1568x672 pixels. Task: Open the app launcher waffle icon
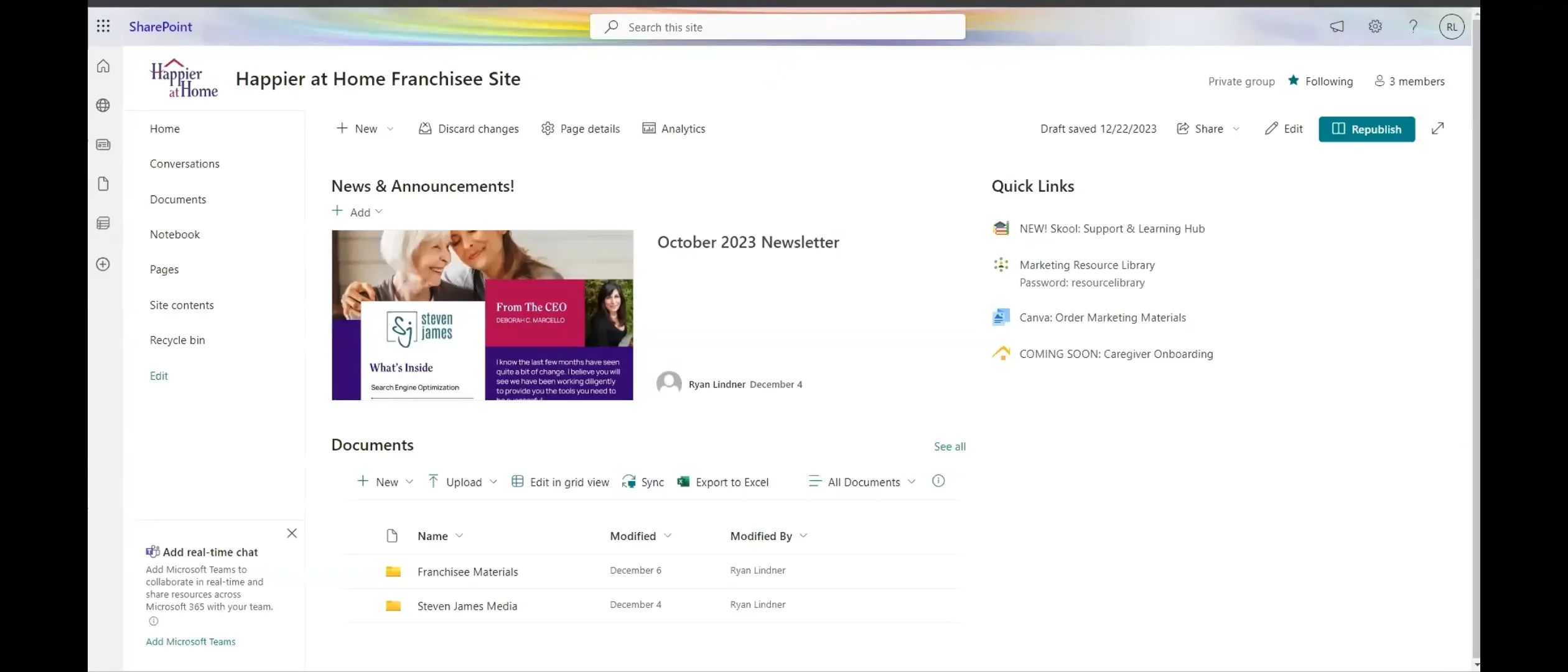103,26
